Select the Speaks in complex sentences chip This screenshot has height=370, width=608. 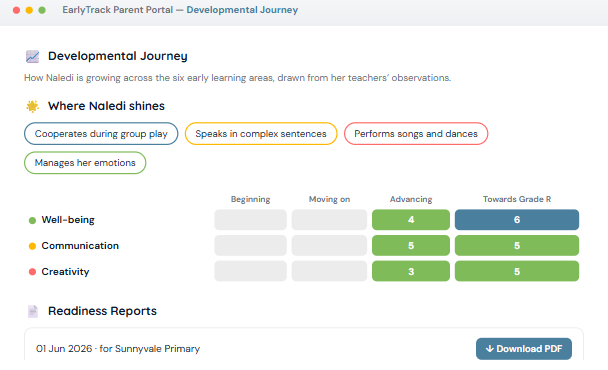pos(261,134)
